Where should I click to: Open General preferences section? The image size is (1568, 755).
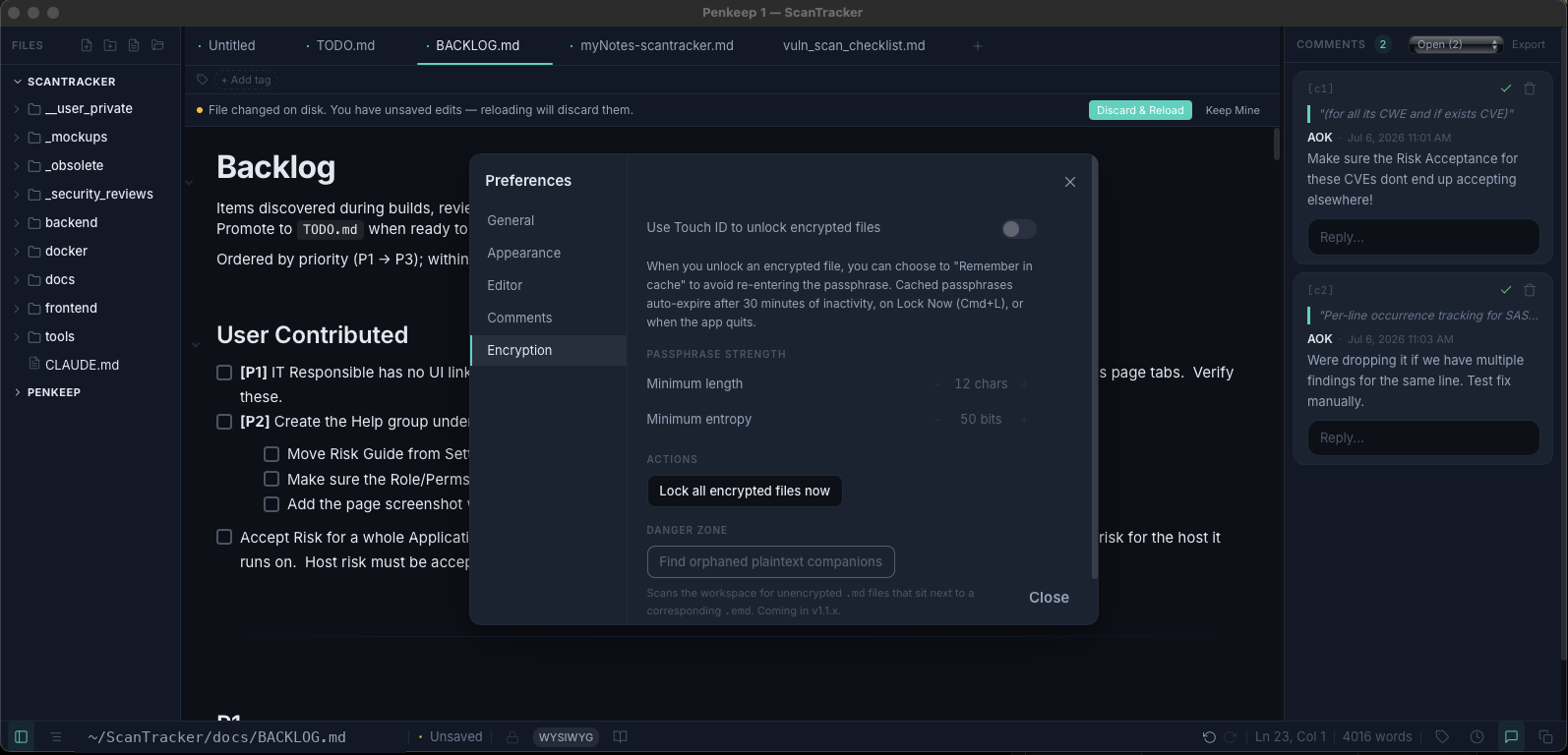click(x=548, y=221)
